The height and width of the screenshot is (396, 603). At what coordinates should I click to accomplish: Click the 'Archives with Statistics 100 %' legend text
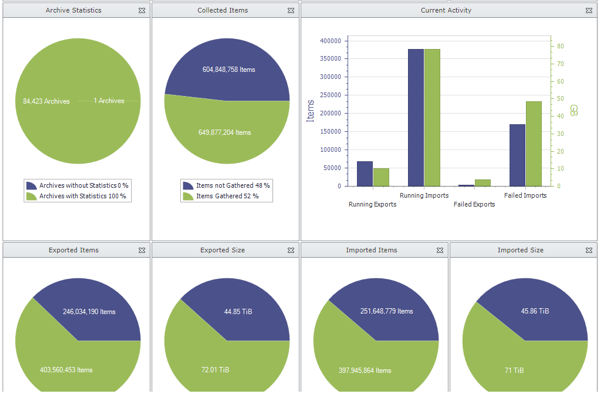(x=83, y=196)
